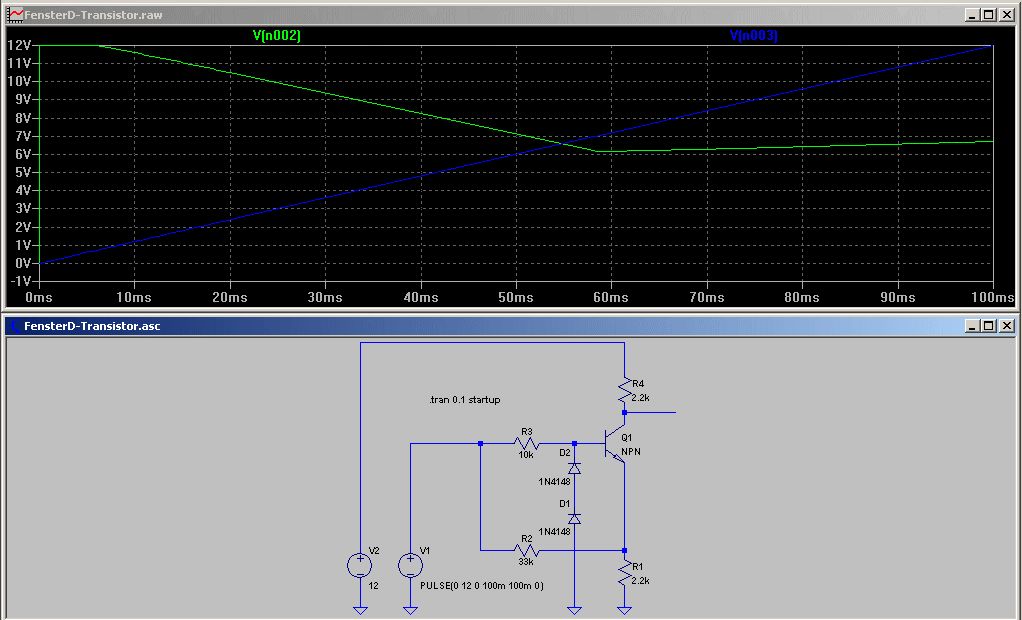
Task: Select the D2 diode symbol
Action: click(x=574, y=468)
